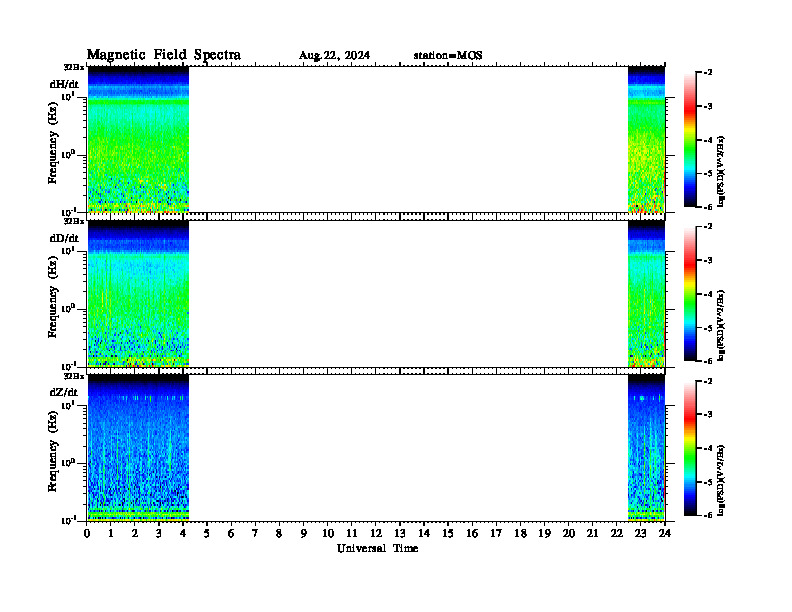Click dH/dt spectrogram data near 23 UT

[x=647, y=139]
